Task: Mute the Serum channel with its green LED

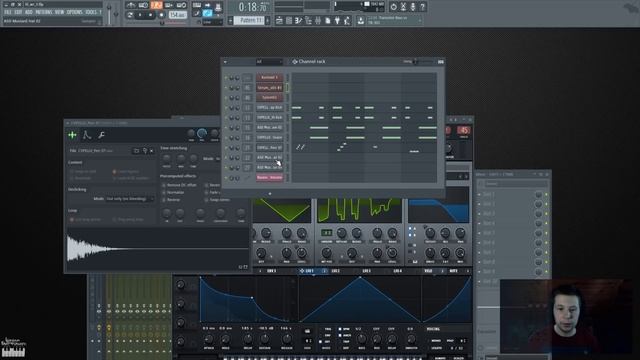Action: 226,88
